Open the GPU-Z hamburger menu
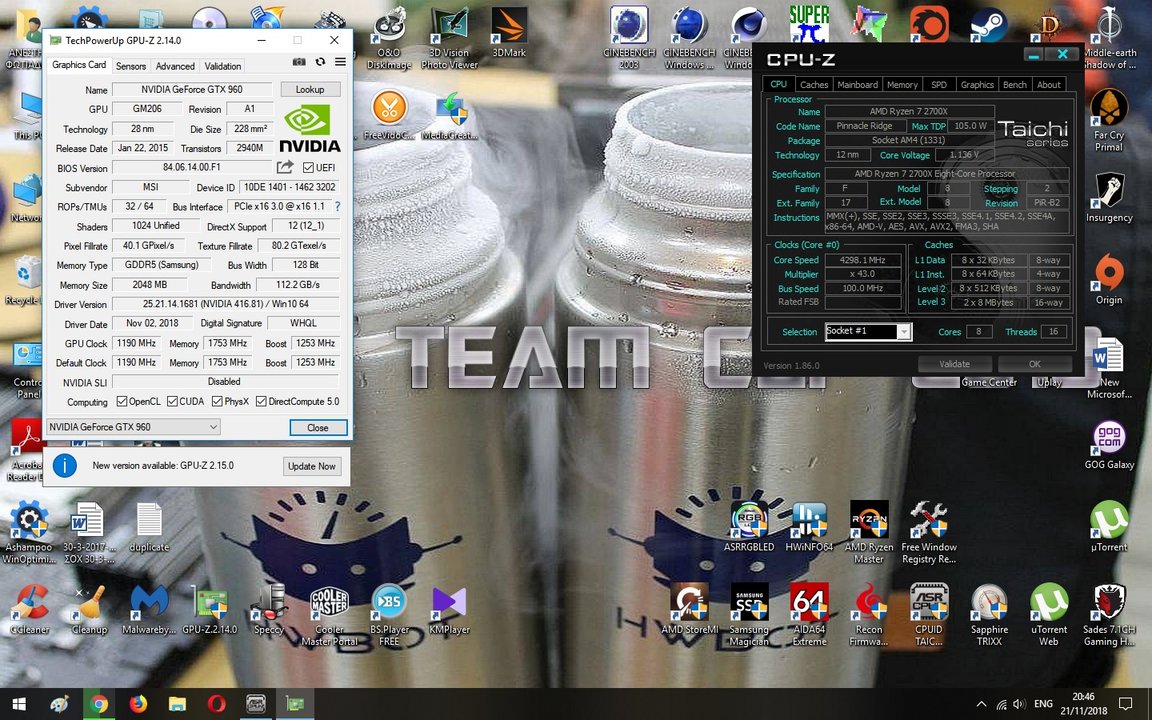This screenshot has width=1152, height=720. (340, 62)
